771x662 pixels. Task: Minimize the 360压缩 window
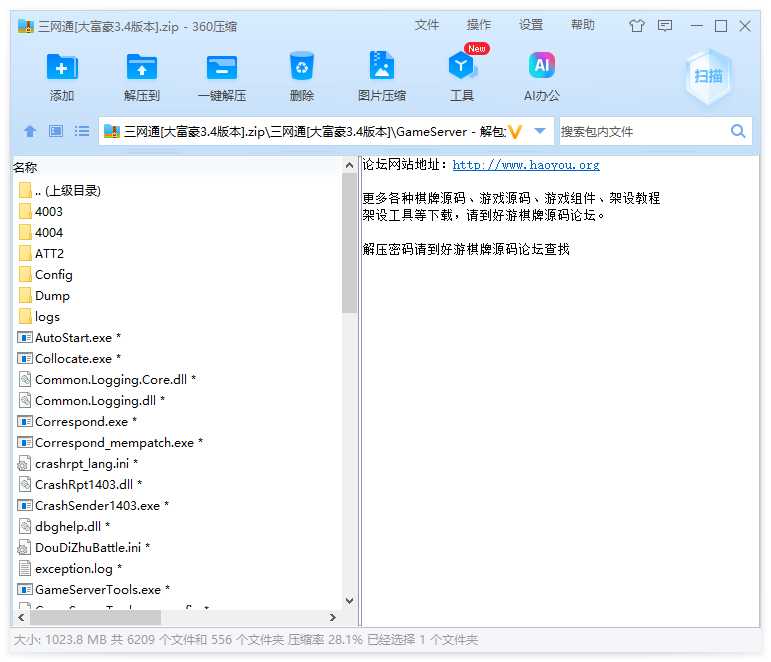tap(696, 26)
